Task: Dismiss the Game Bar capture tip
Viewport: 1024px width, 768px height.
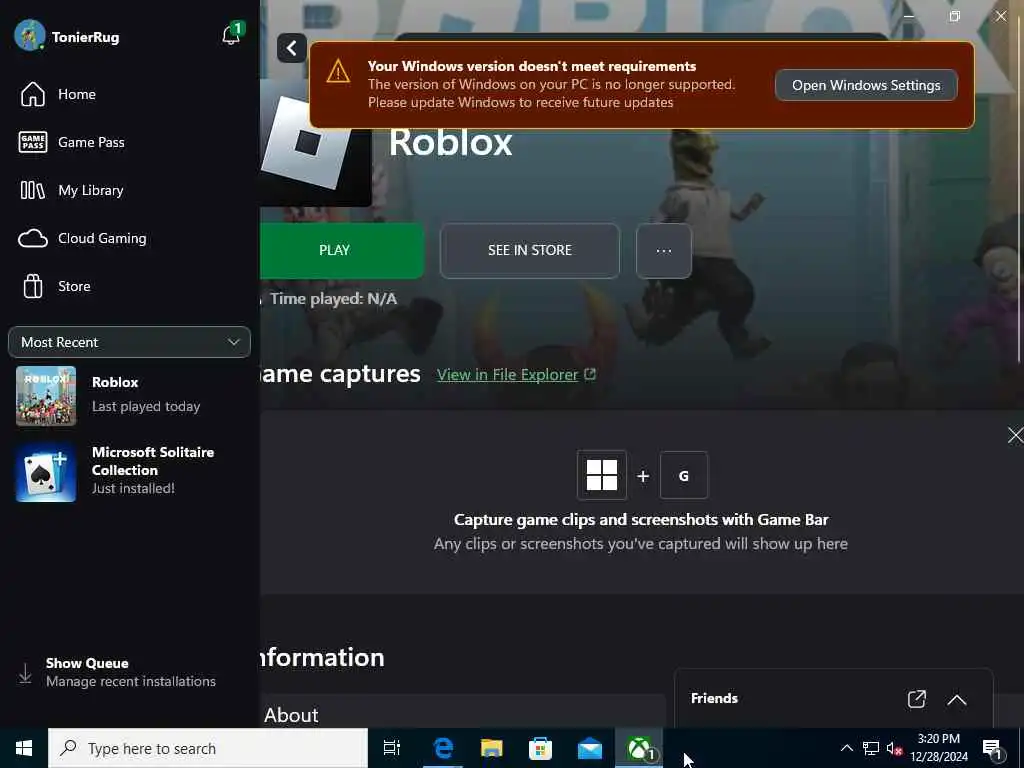Action: click(1014, 435)
